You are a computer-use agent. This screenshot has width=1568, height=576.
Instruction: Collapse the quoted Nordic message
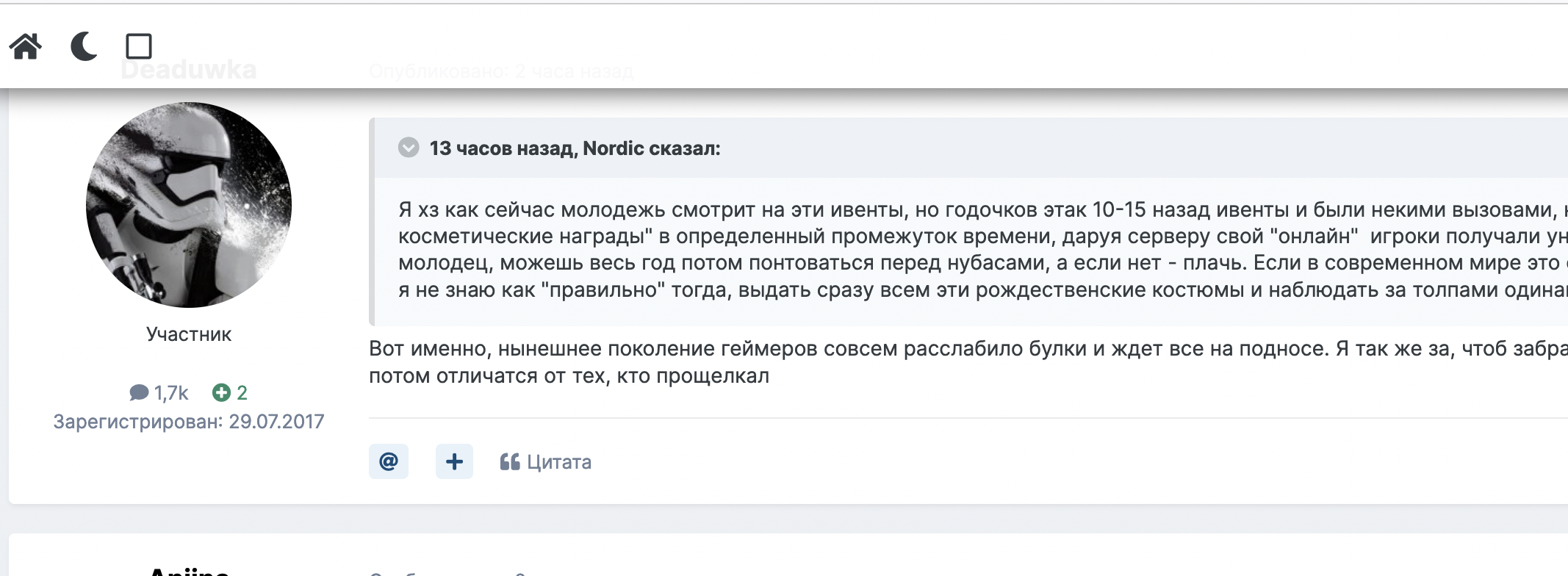click(x=409, y=148)
